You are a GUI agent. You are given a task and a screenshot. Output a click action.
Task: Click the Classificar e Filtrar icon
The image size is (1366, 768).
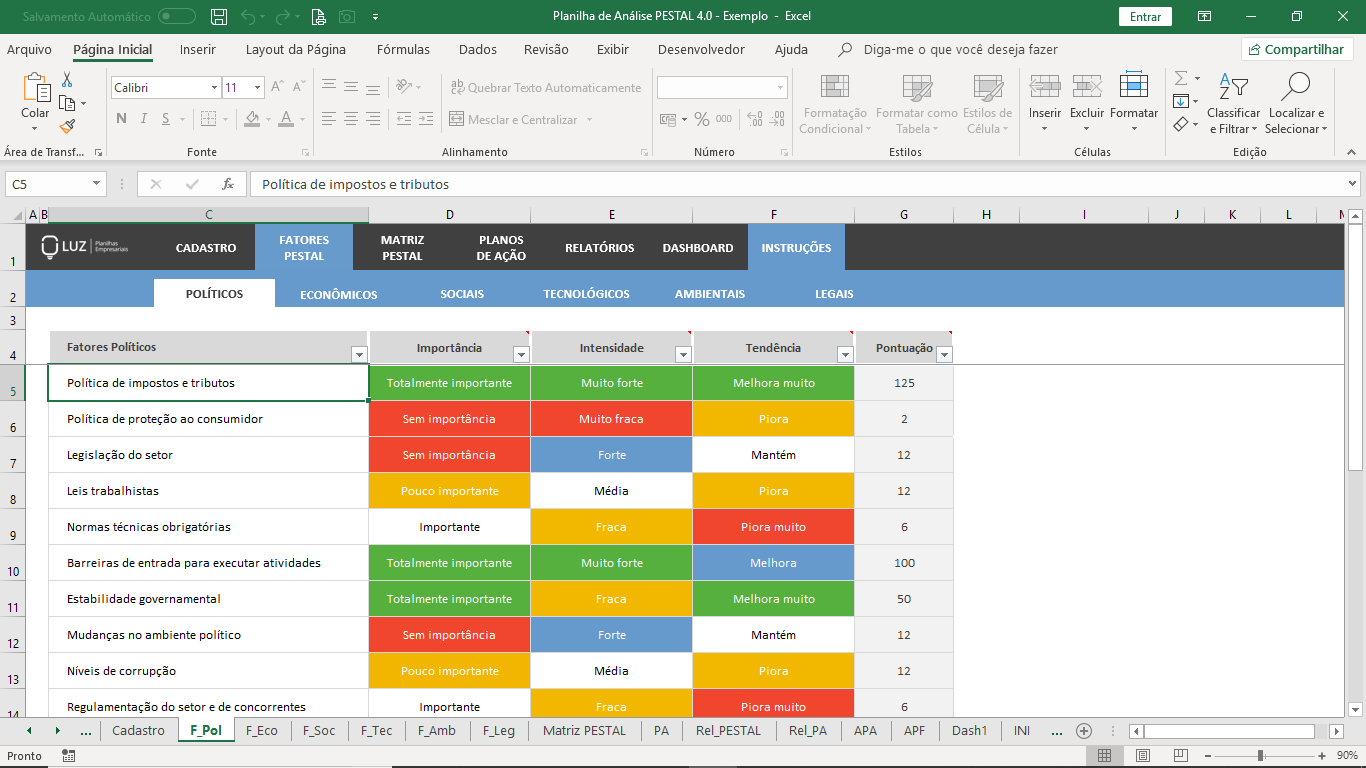click(x=1234, y=87)
